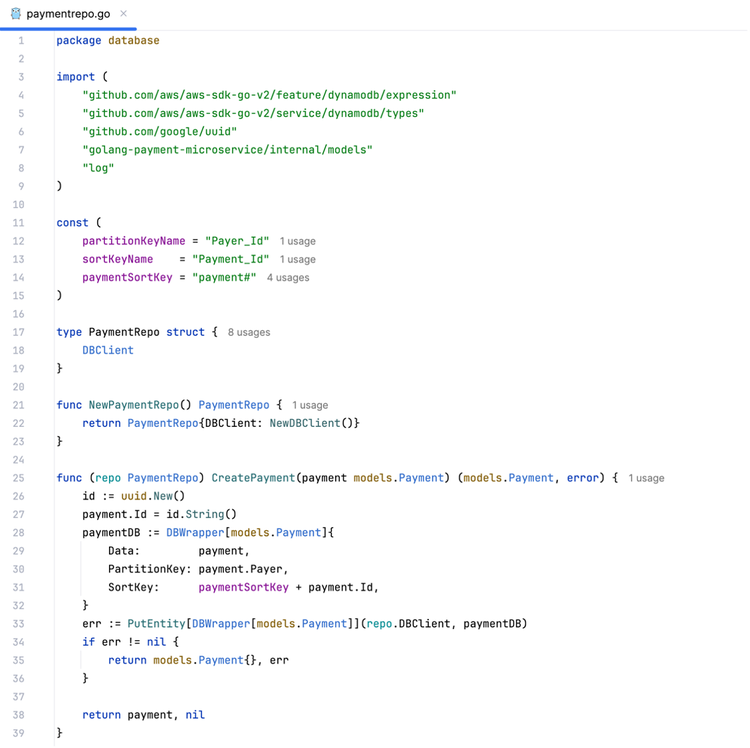Screen dimensions: 750x748
Task: Open the '1 usage' hint for sortKeyName
Action: point(298,259)
